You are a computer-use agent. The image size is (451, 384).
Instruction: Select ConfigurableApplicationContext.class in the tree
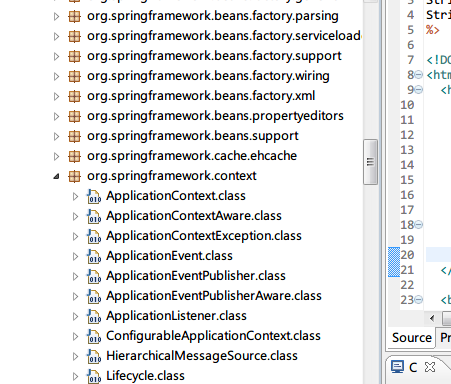[x=213, y=336]
